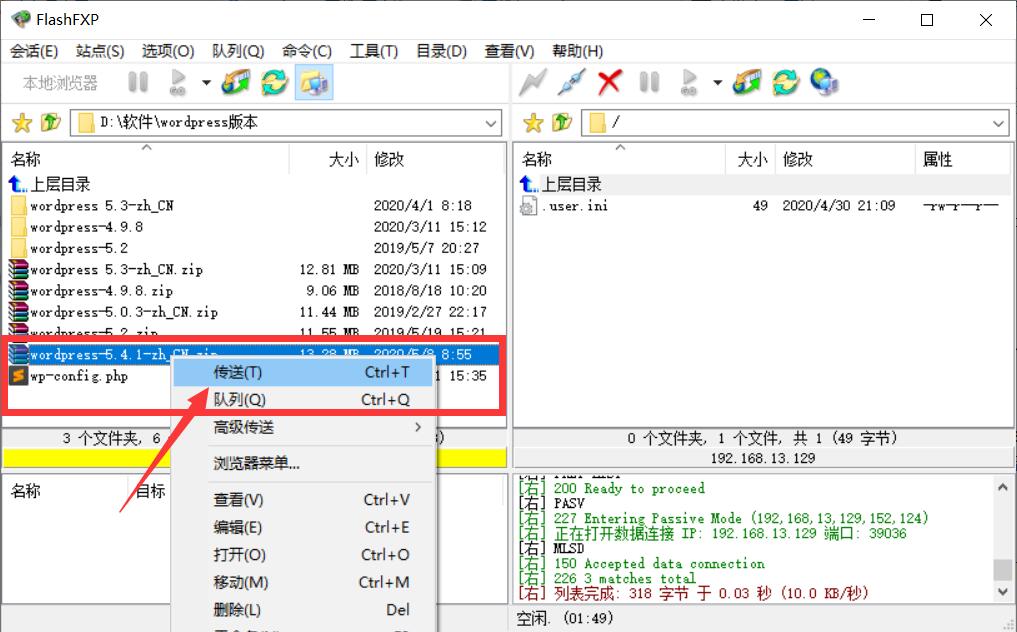Select file wp-config.php

[69, 376]
